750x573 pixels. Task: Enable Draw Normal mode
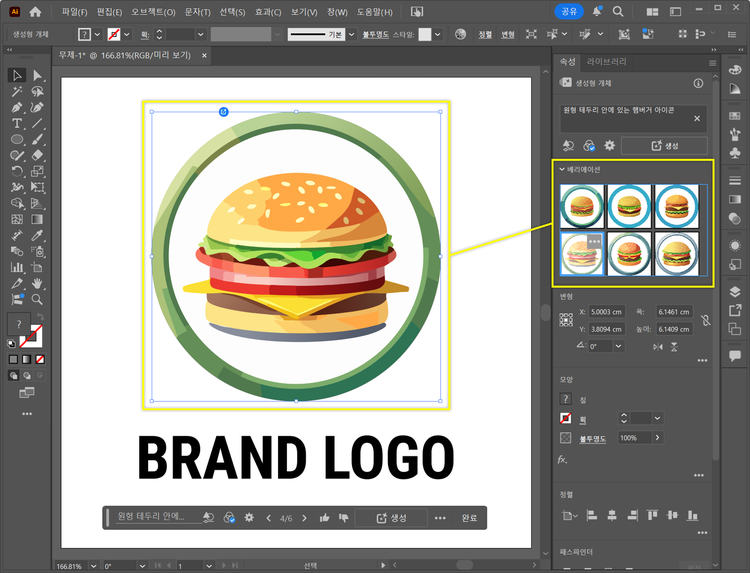[x=13, y=375]
